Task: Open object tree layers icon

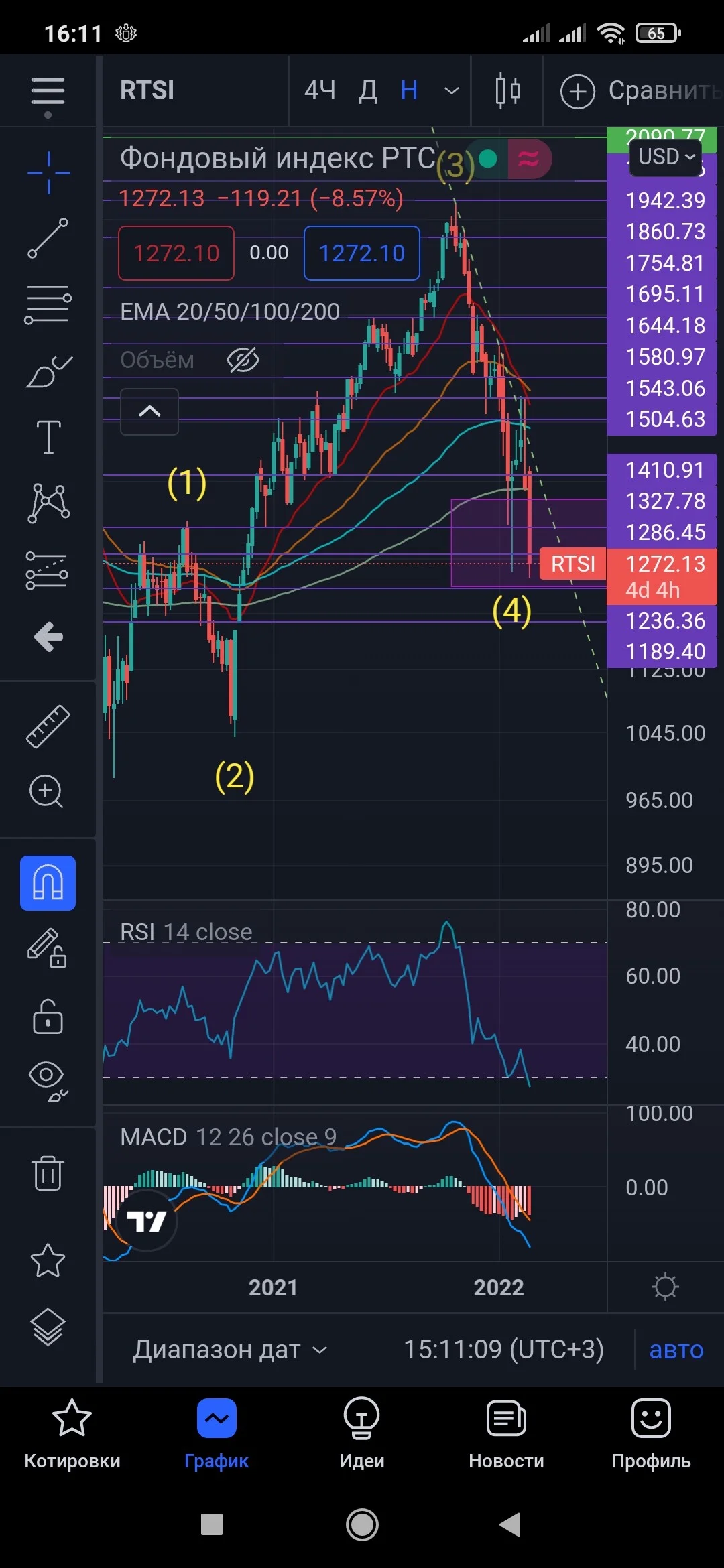Action: (x=48, y=1326)
